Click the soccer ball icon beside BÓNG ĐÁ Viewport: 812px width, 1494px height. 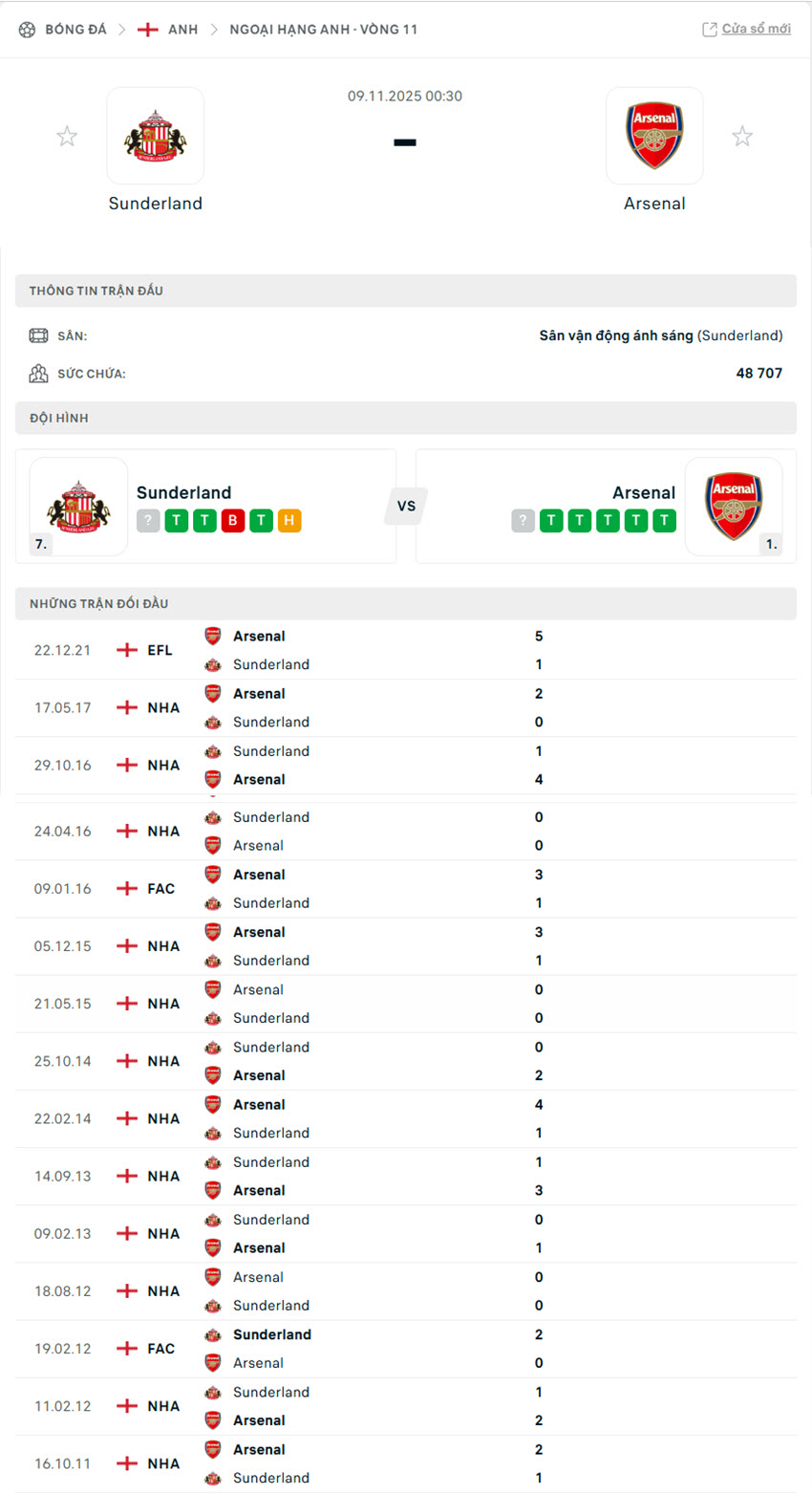(27, 29)
